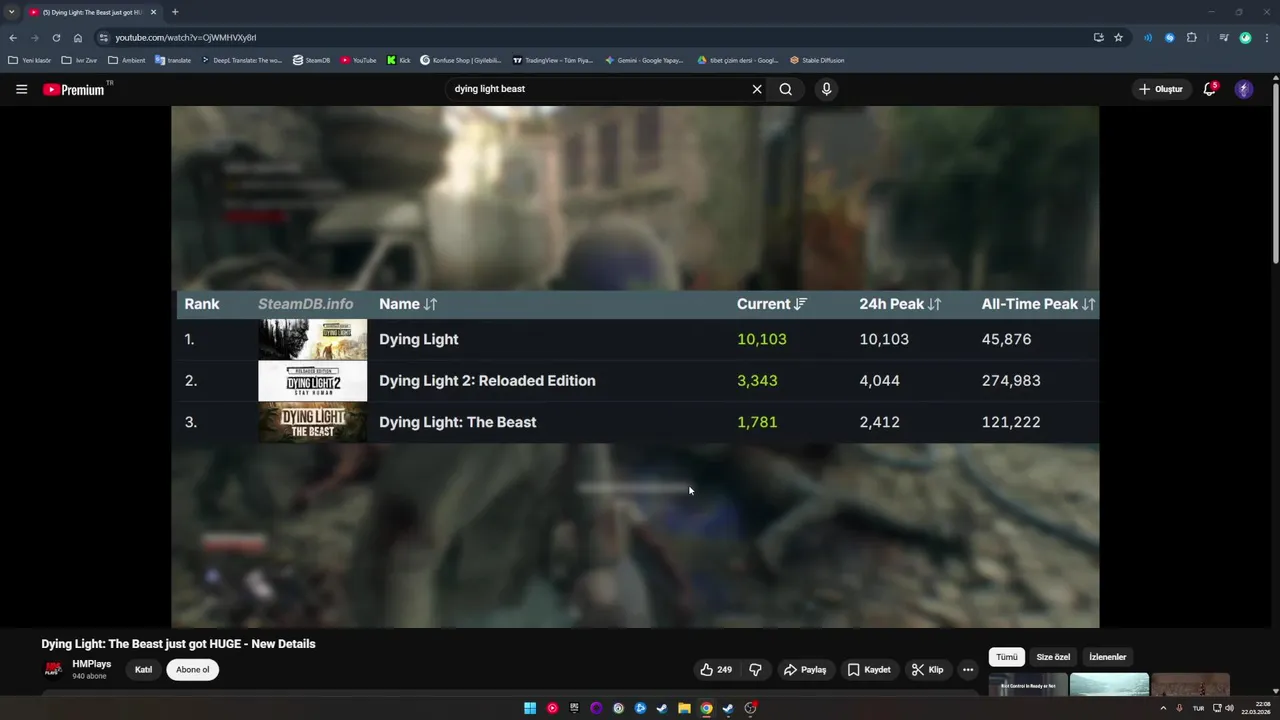Open the blue sound-waves extension

(1148, 37)
